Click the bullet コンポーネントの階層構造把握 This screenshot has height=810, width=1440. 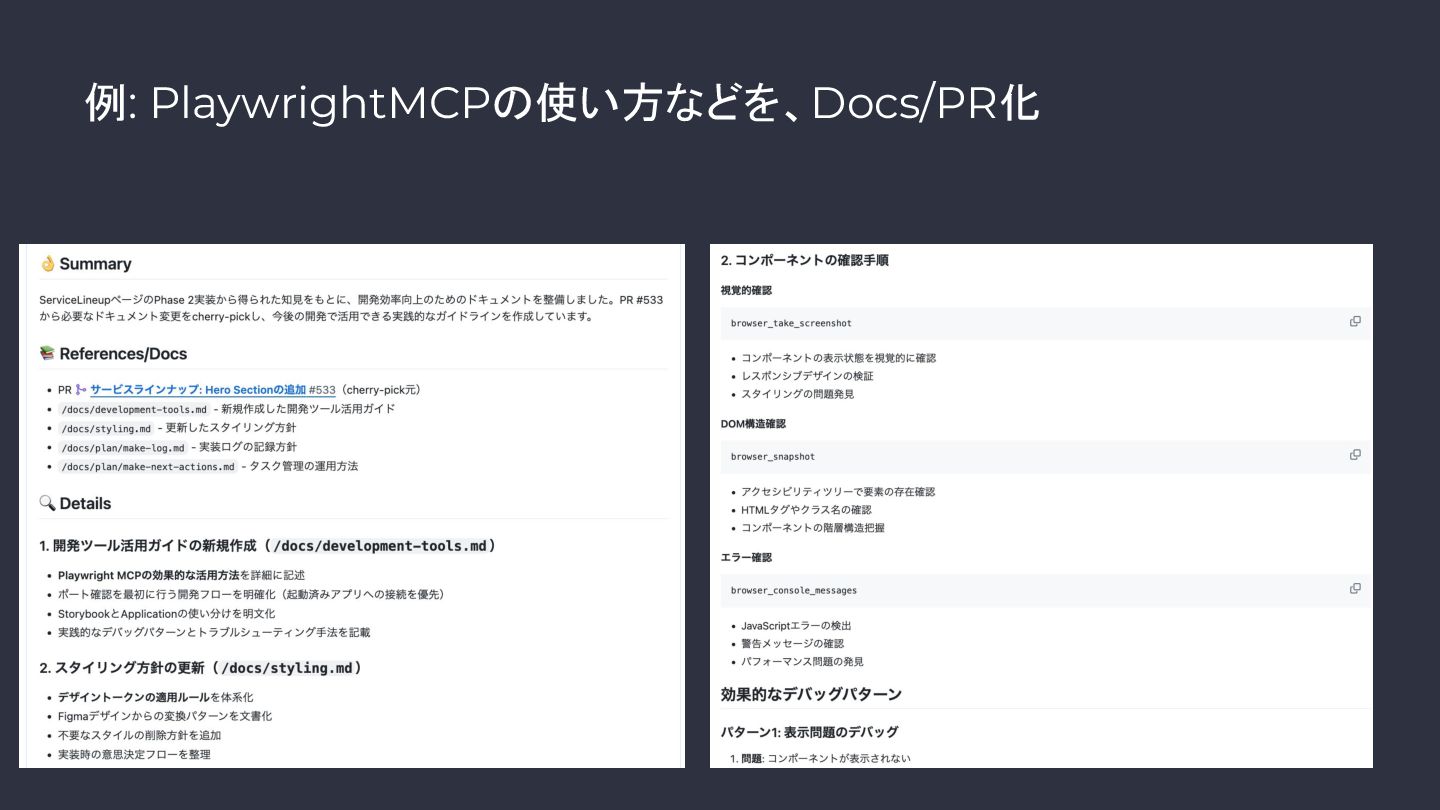pyautogui.click(x=812, y=528)
